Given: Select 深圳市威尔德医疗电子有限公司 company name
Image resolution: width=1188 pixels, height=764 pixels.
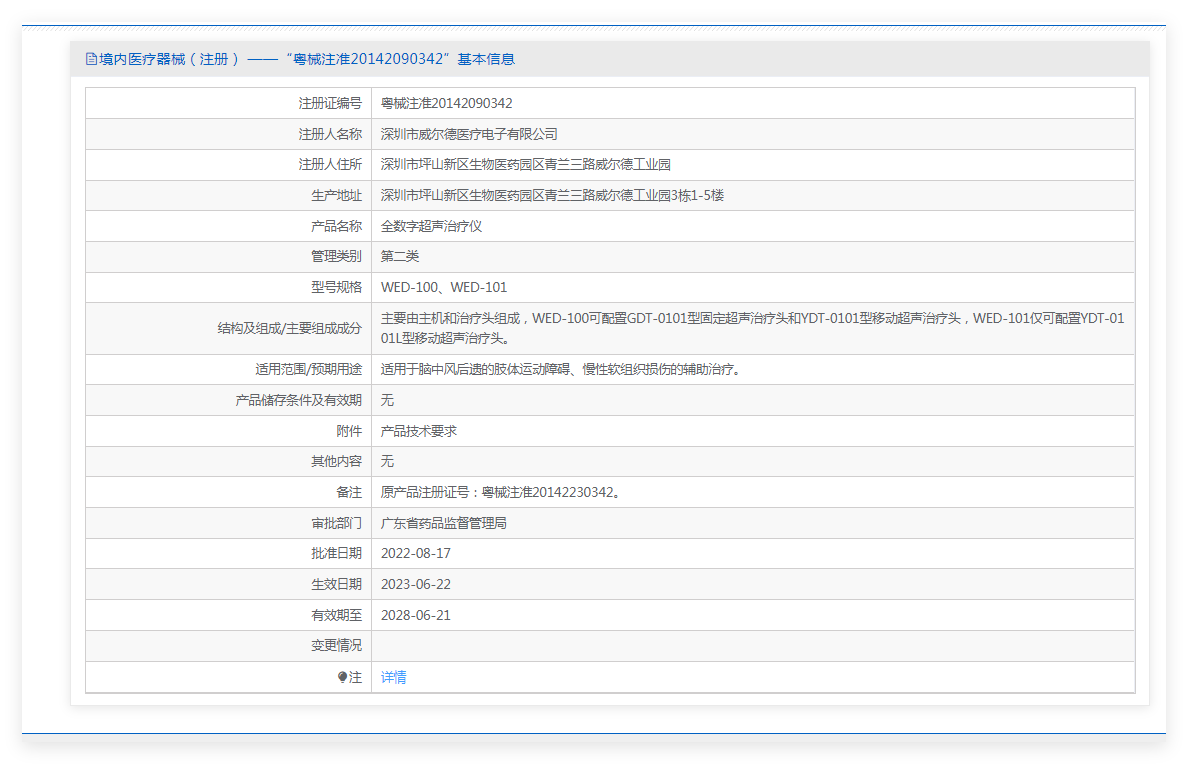Looking at the screenshot, I should pos(469,134).
